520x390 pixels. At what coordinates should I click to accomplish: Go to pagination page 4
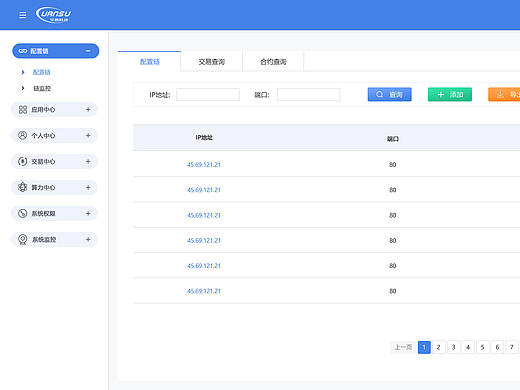coord(468,347)
